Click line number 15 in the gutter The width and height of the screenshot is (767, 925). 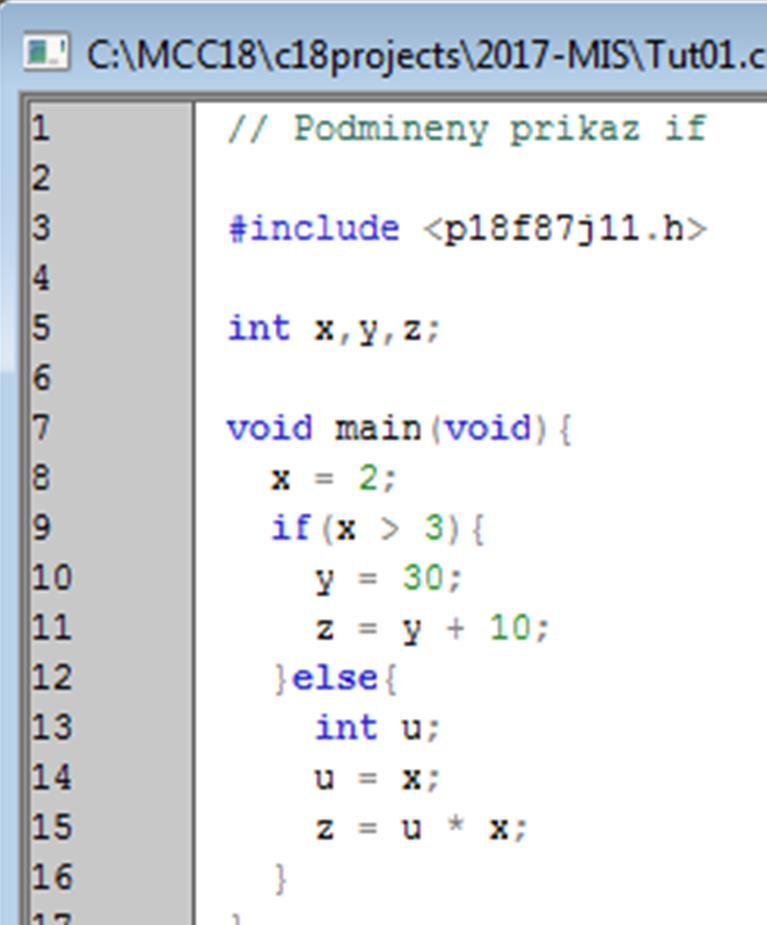click(52, 827)
